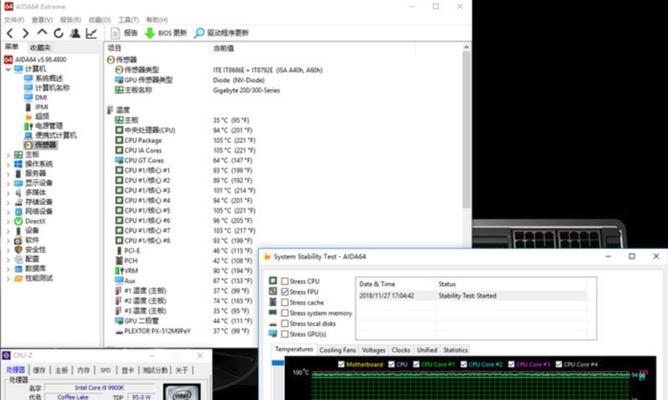
Task: Open the SPD tab in CPU-Z
Action: coord(105,370)
